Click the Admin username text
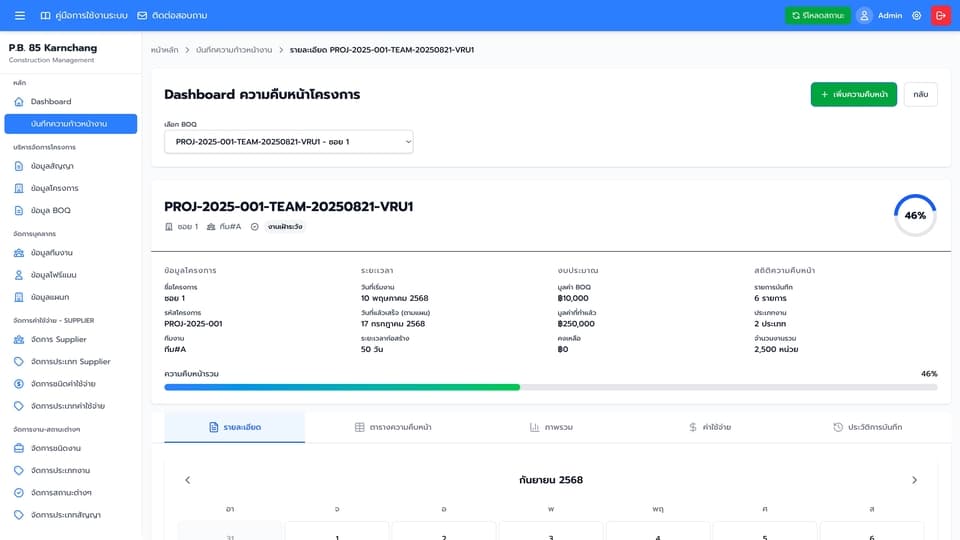960x540 pixels. (890, 15)
